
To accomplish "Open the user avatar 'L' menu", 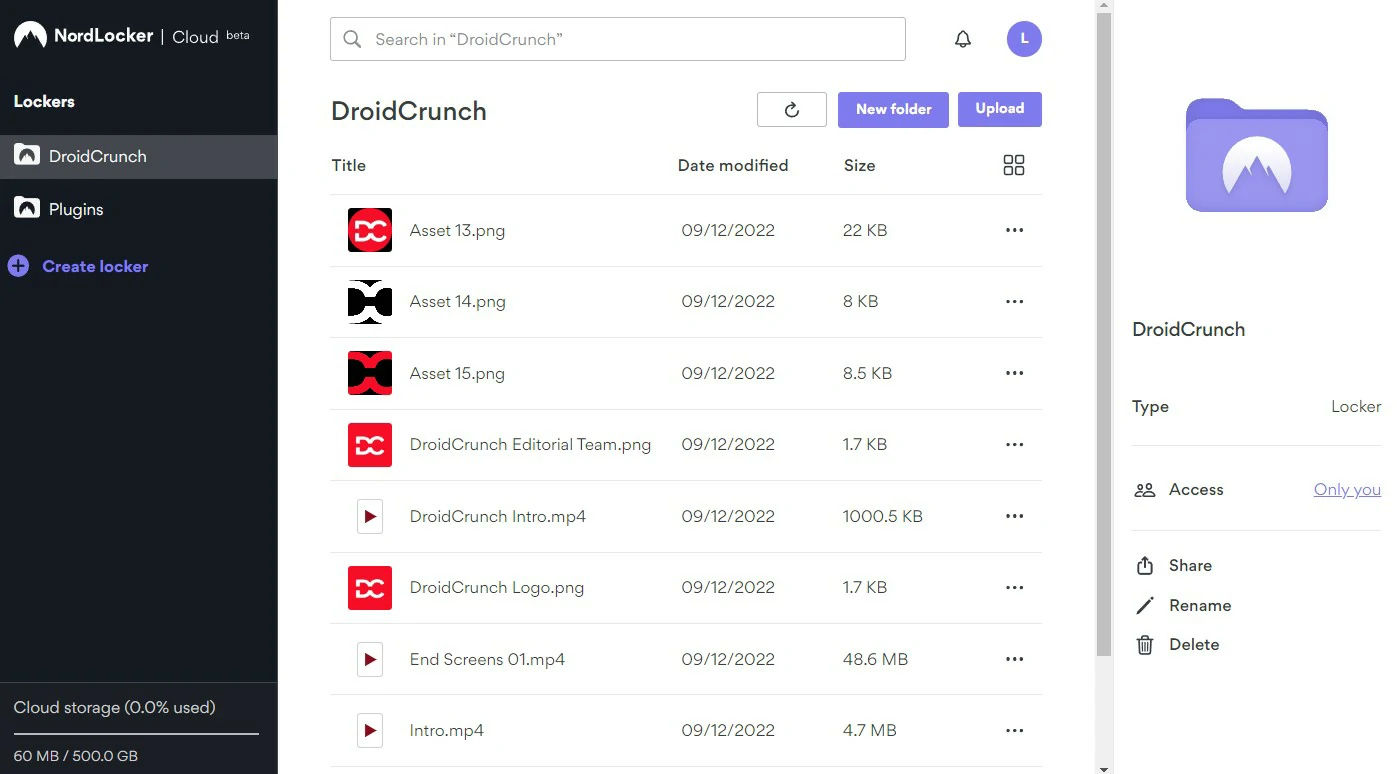I will click(x=1024, y=39).
